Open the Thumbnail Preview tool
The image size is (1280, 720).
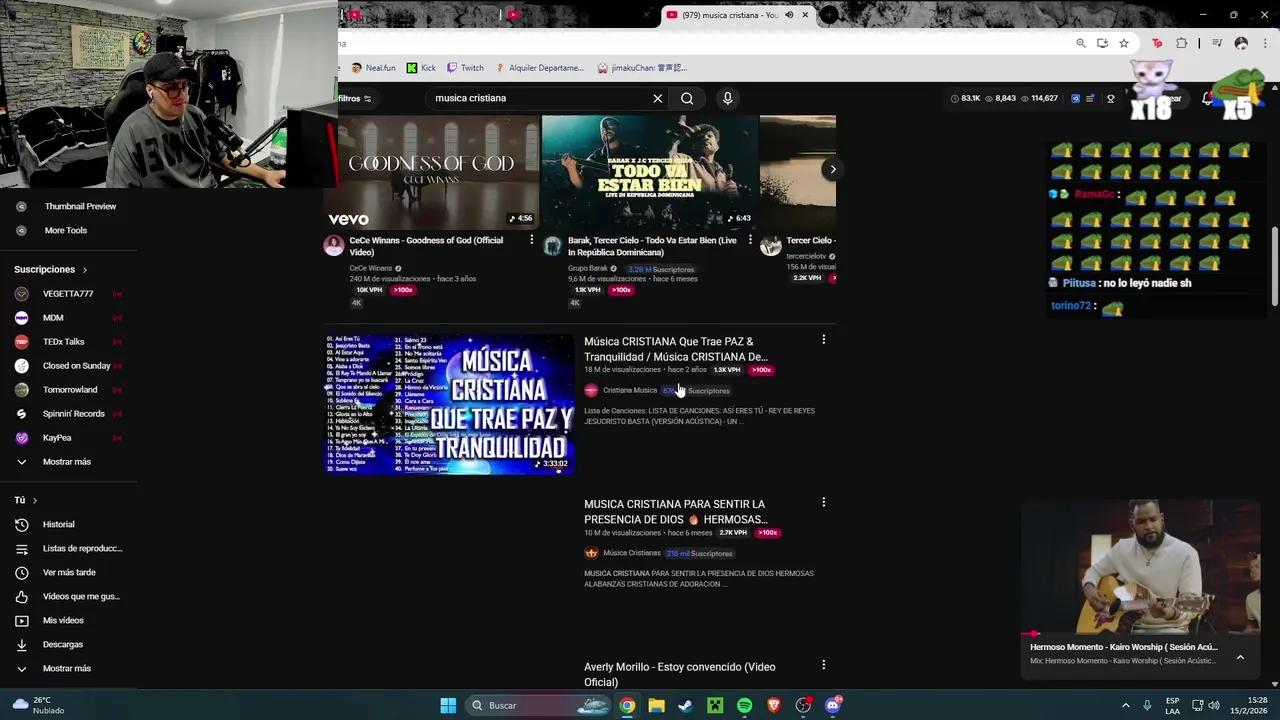[80, 206]
